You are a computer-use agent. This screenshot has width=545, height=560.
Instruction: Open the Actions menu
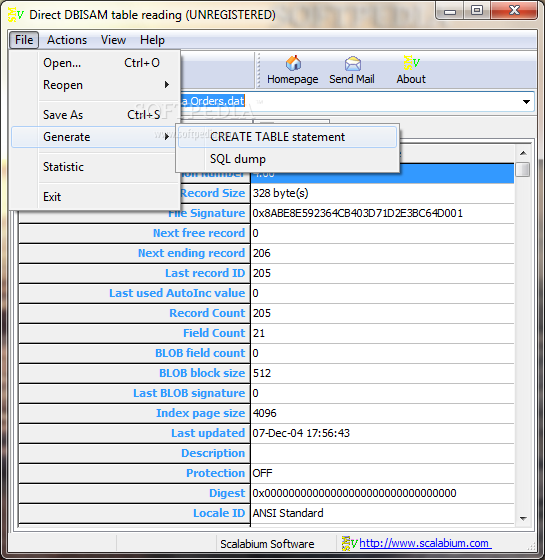point(67,40)
